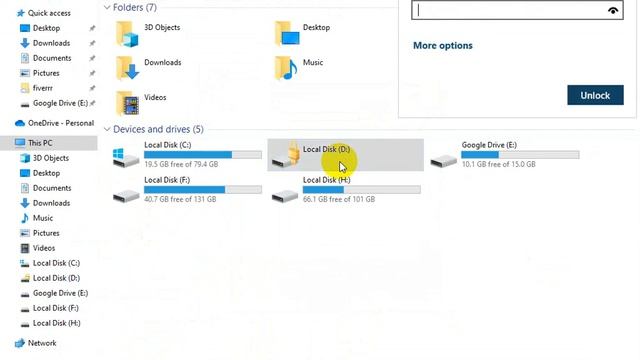Open Downloads under Quick access
The width and height of the screenshot is (640, 360).
51,43
